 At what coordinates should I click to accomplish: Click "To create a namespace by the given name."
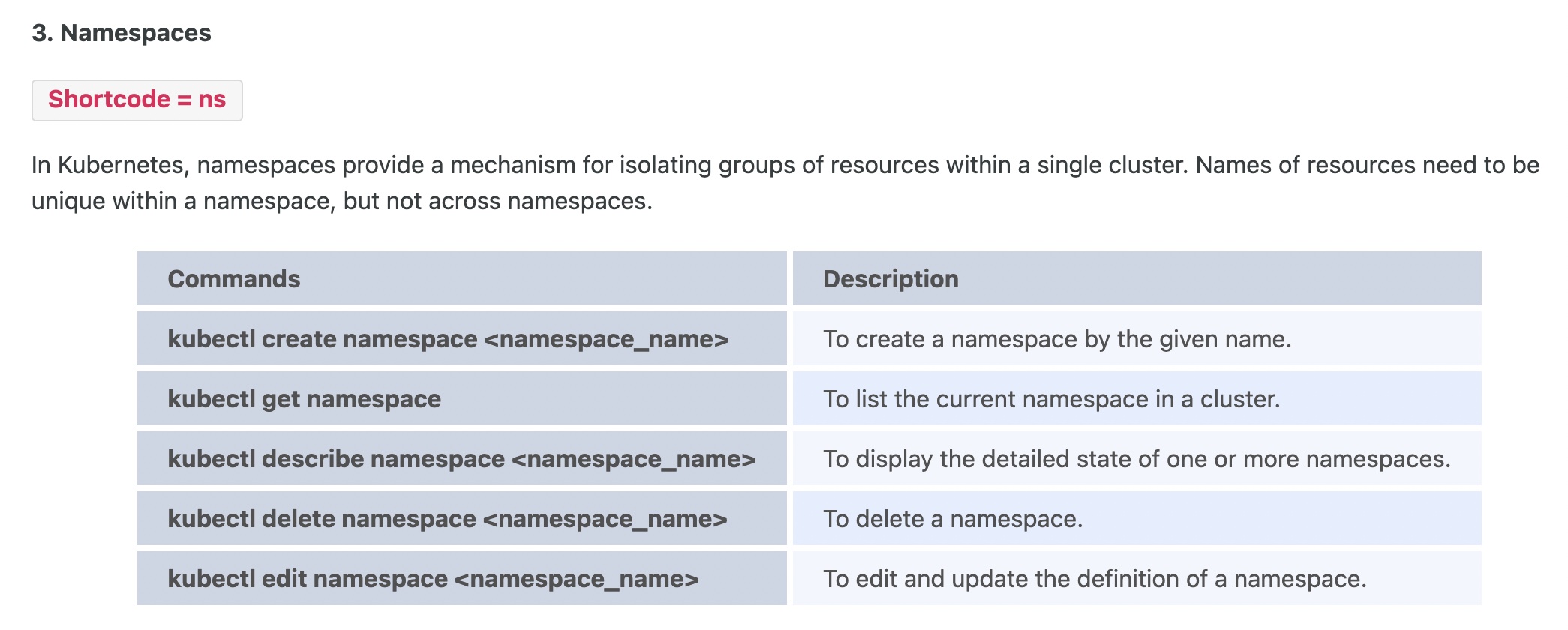coord(1057,339)
